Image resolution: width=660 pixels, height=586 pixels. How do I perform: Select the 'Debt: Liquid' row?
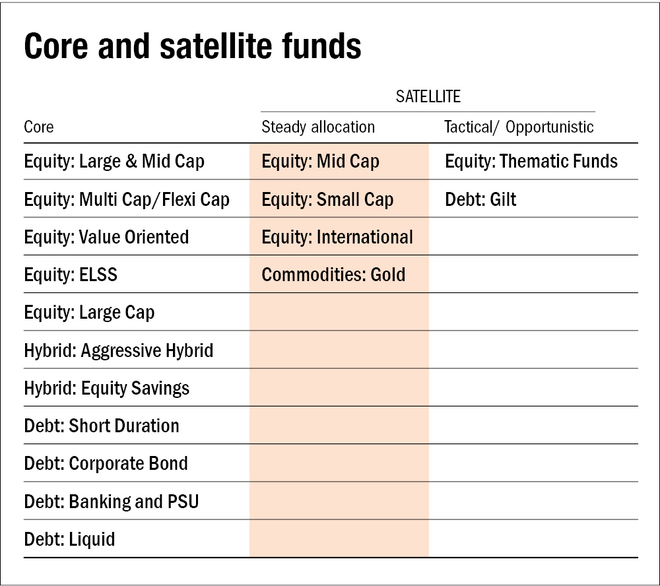[69, 540]
